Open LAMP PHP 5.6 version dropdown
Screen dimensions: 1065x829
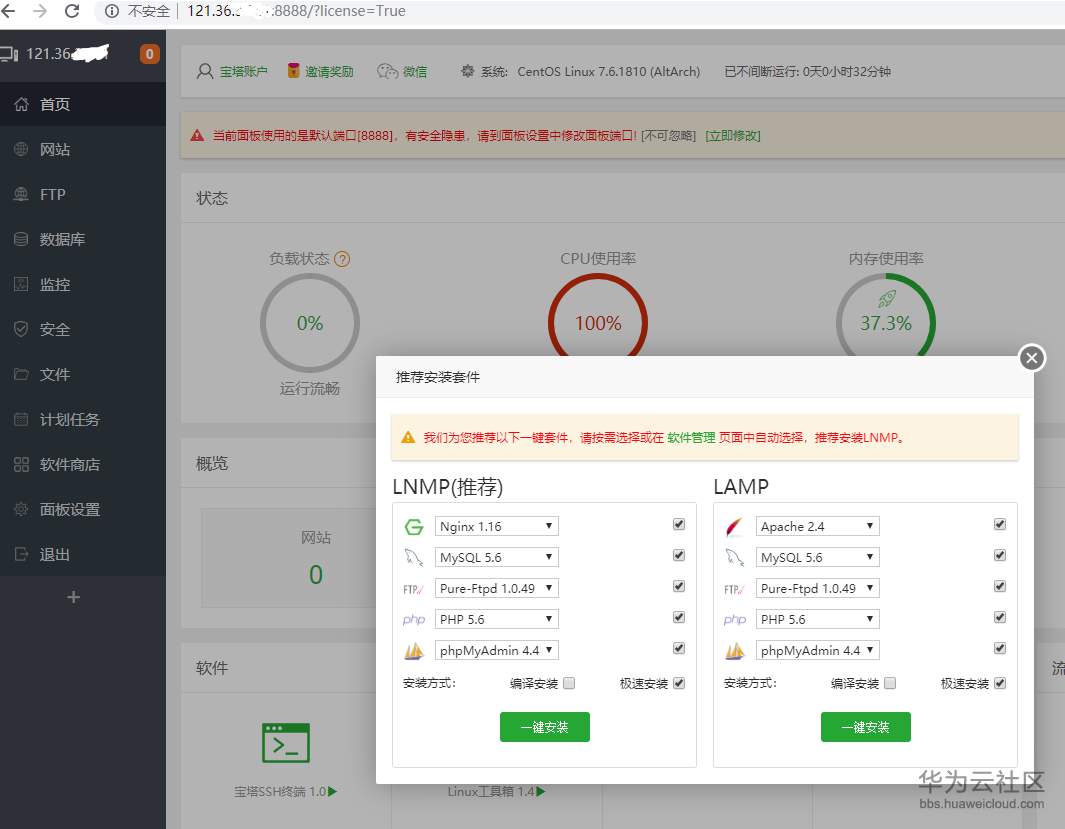tap(818, 619)
